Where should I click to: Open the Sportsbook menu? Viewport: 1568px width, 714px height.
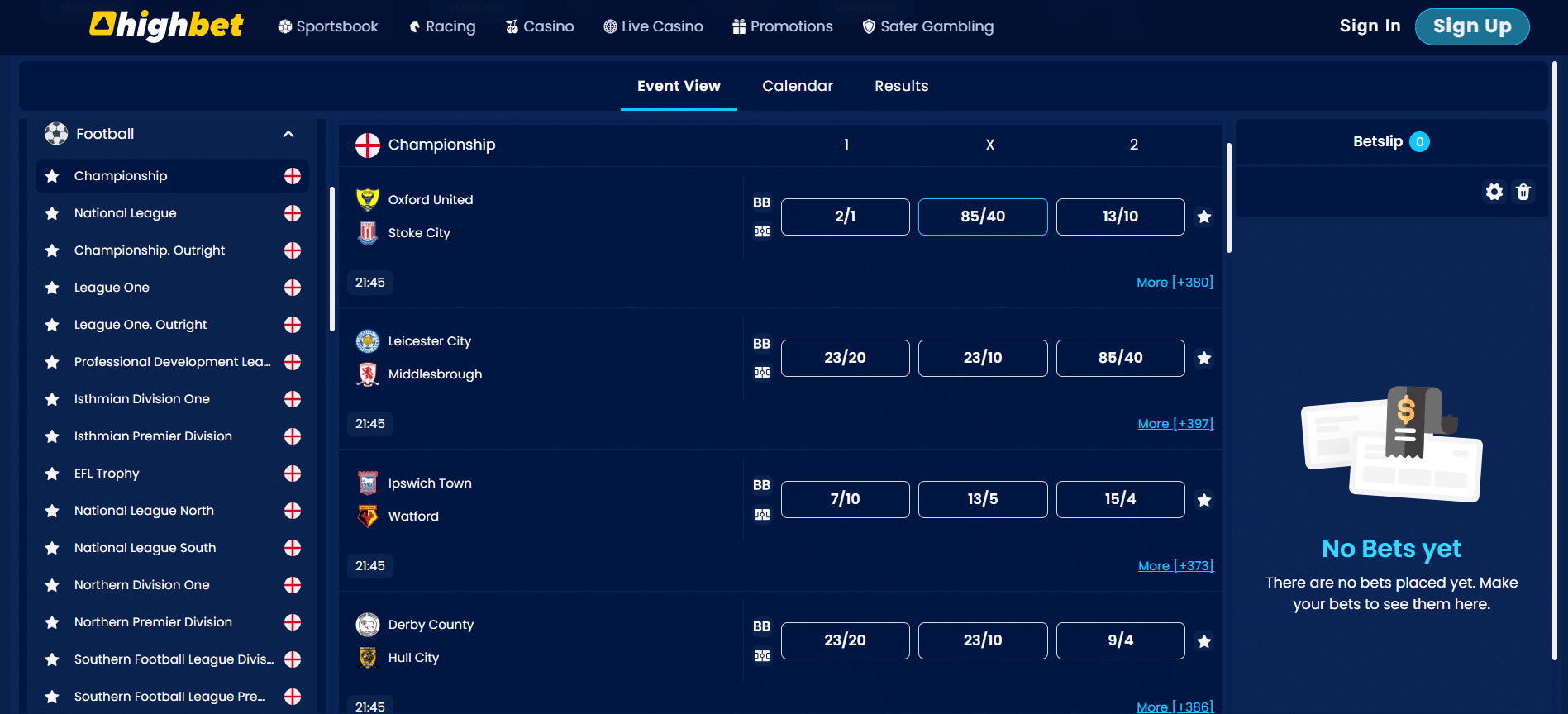click(328, 26)
